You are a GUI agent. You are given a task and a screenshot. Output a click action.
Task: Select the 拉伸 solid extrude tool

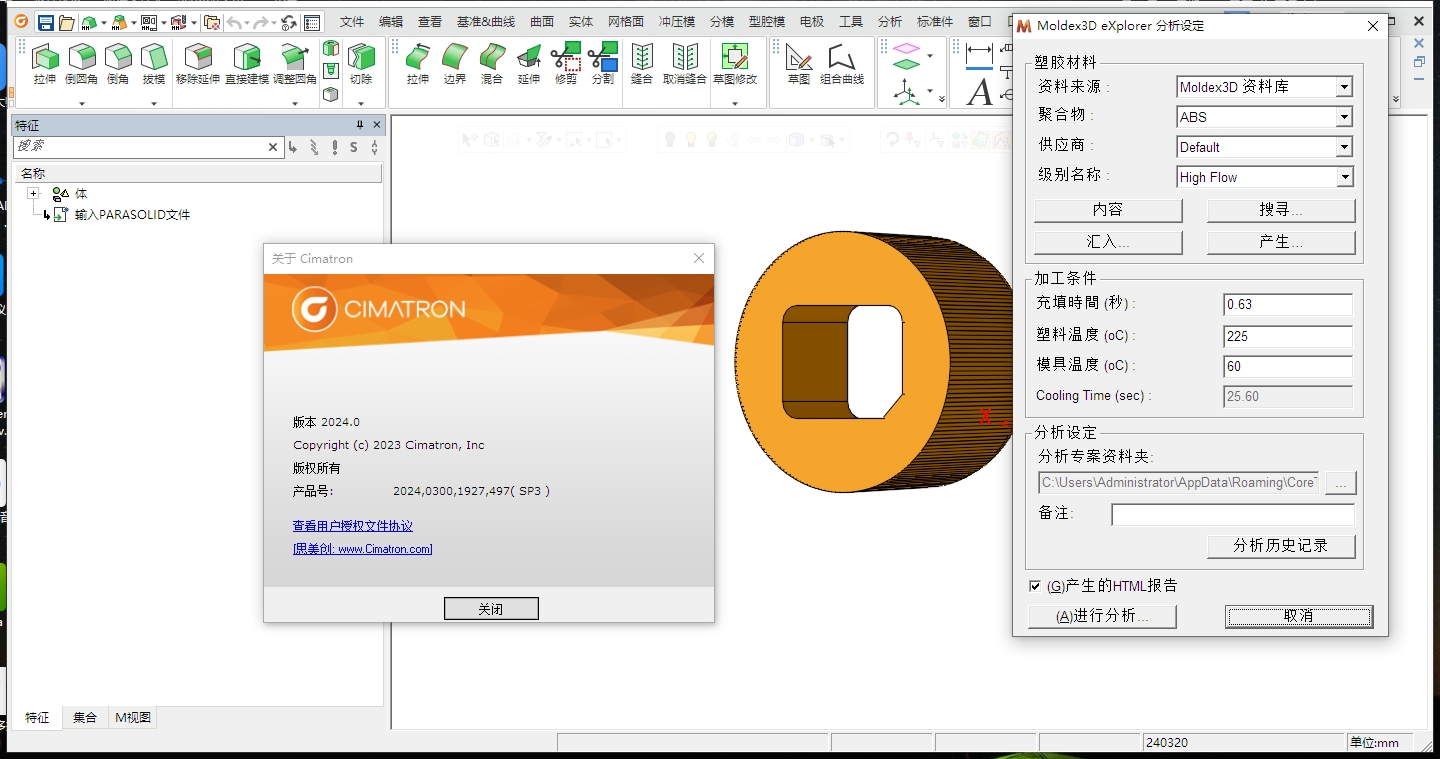(x=45, y=64)
